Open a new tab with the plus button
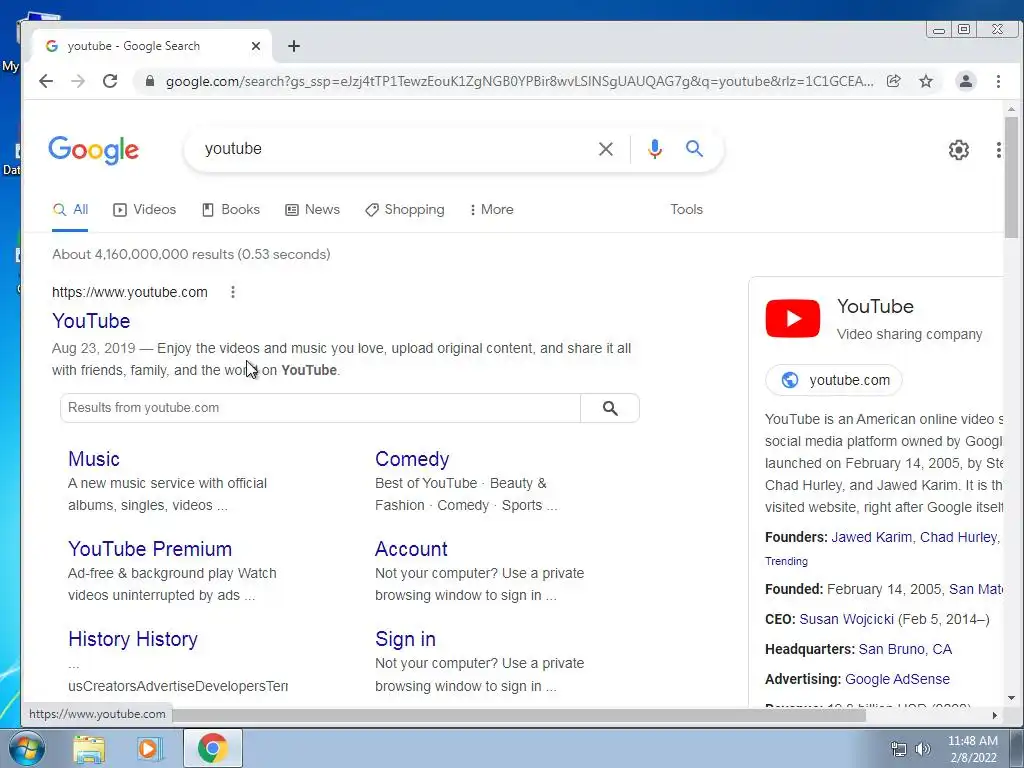 [x=294, y=46]
